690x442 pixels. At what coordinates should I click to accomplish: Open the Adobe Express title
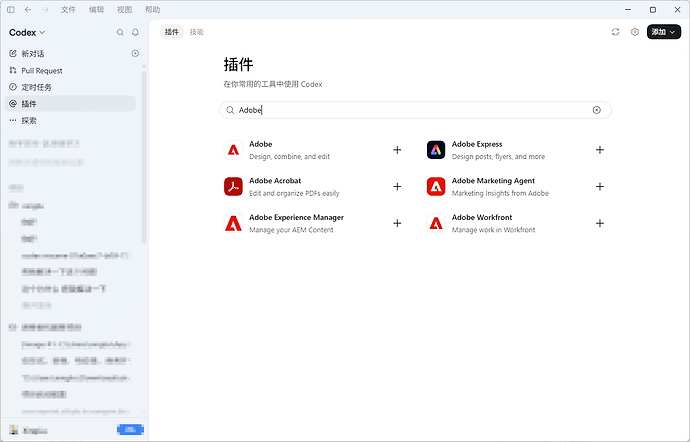pos(477,144)
